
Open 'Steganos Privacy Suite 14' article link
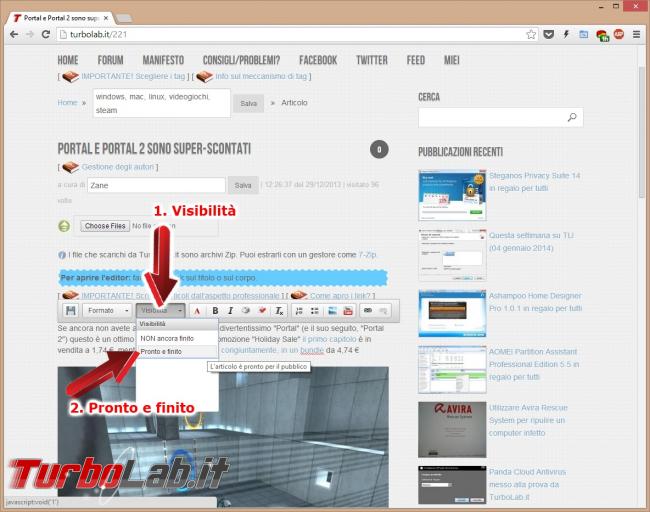[534, 182]
